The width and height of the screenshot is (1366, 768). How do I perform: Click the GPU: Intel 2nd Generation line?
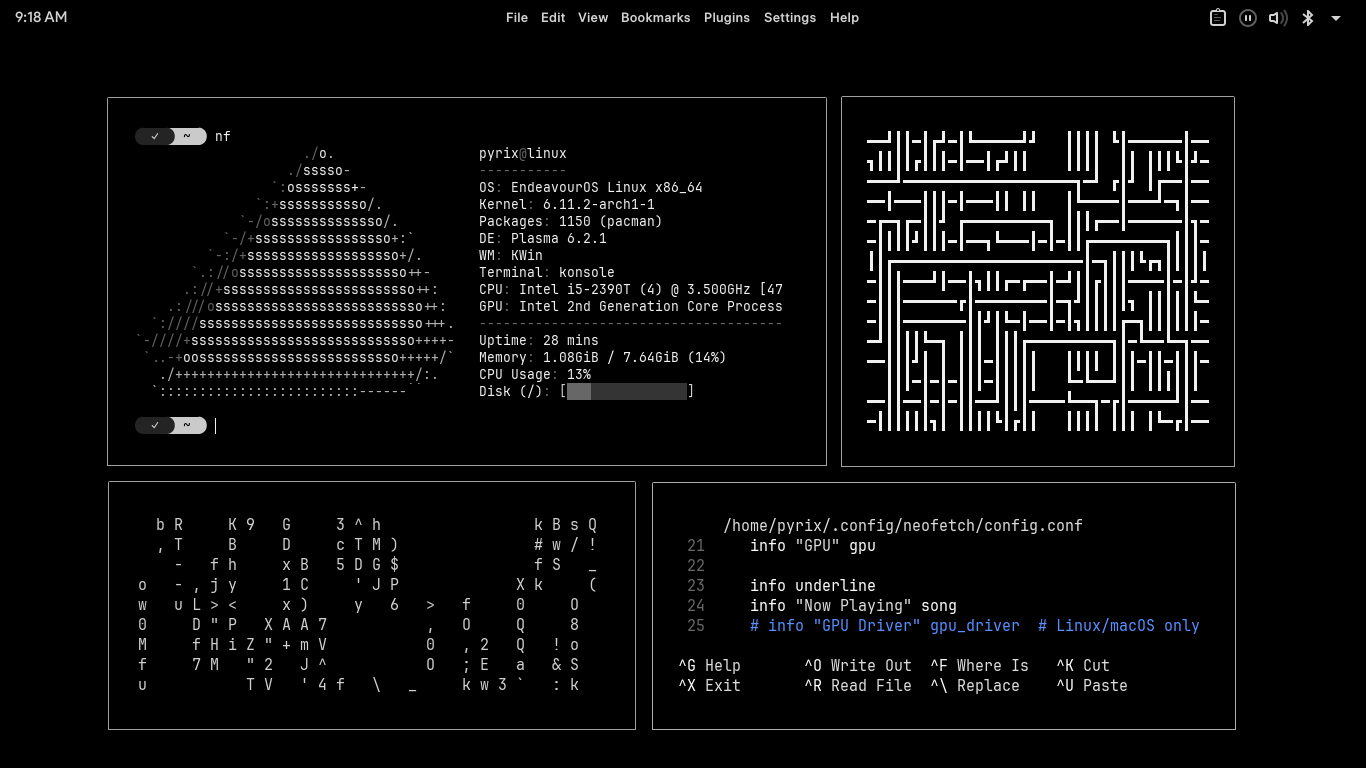pyautogui.click(x=631, y=307)
